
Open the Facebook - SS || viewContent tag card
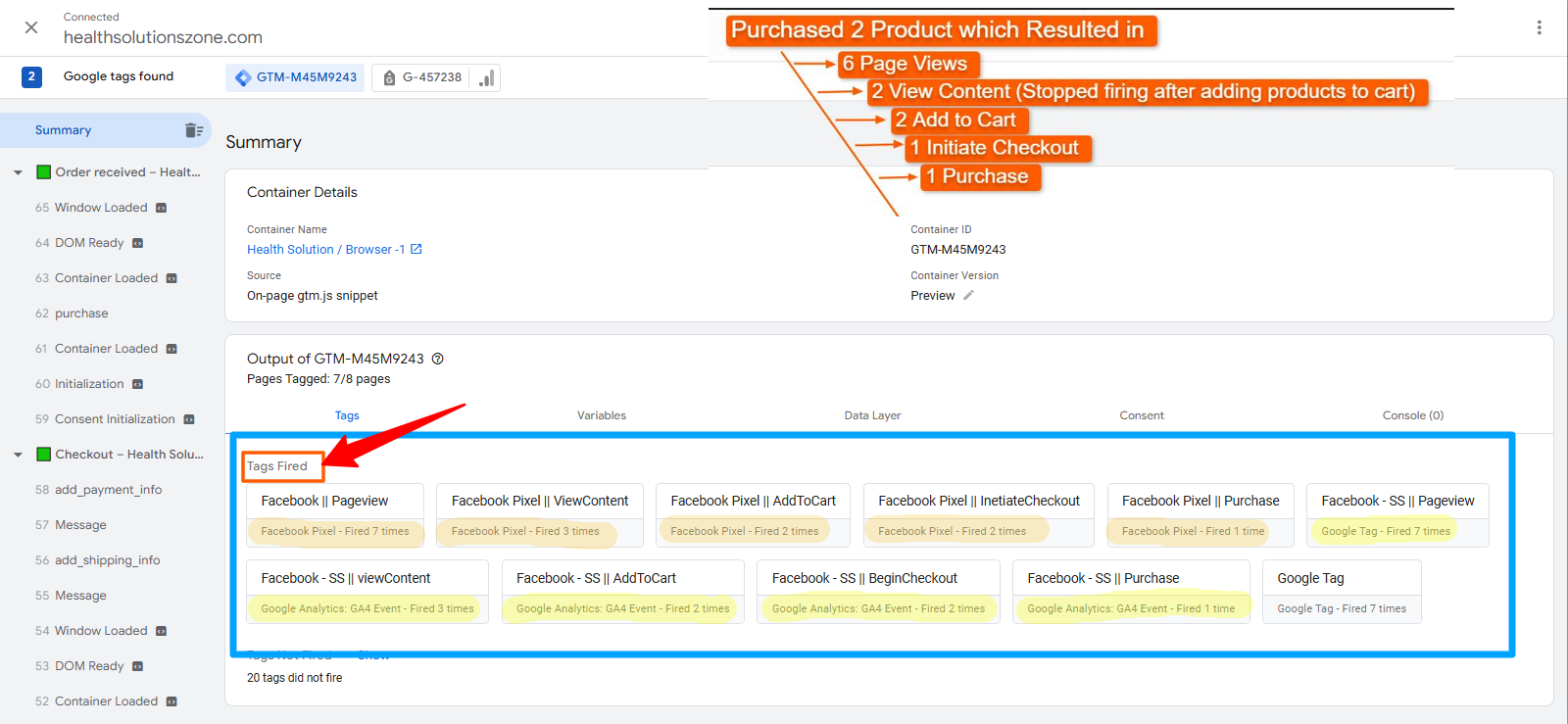pyautogui.click(x=367, y=592)
